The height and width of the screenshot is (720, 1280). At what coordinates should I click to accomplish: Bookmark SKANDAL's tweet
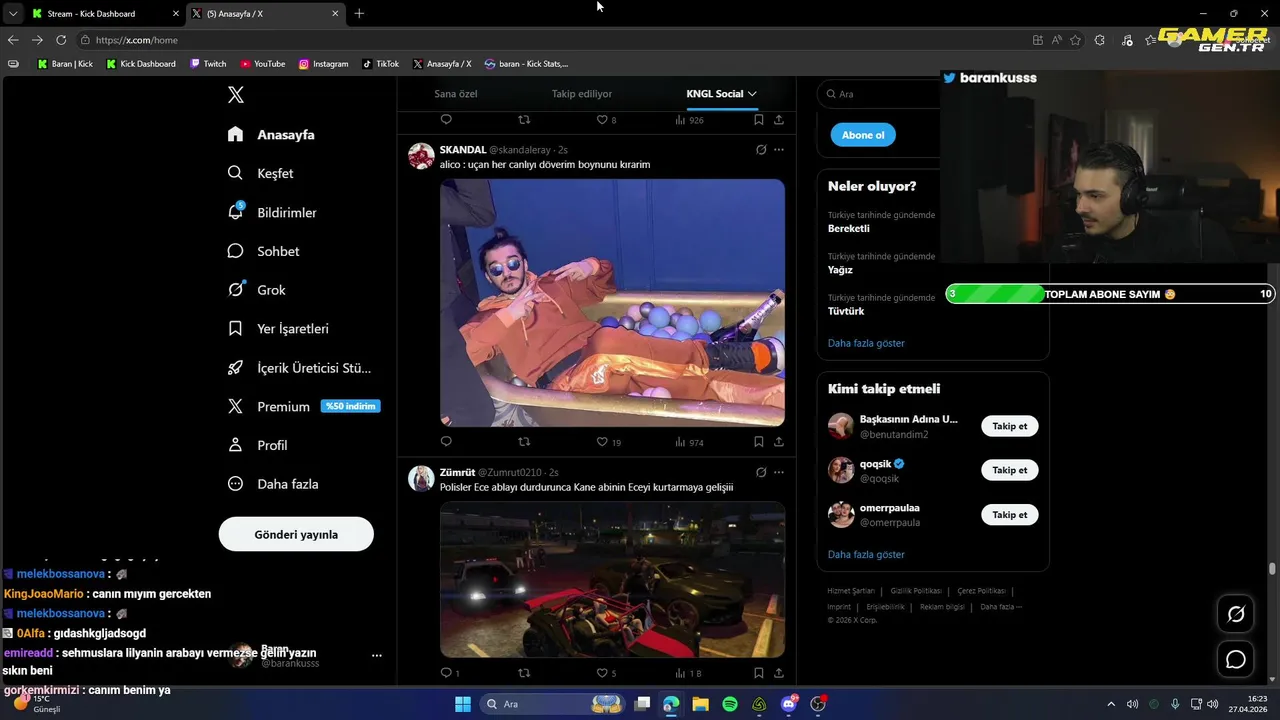click(x=759, y=442)
